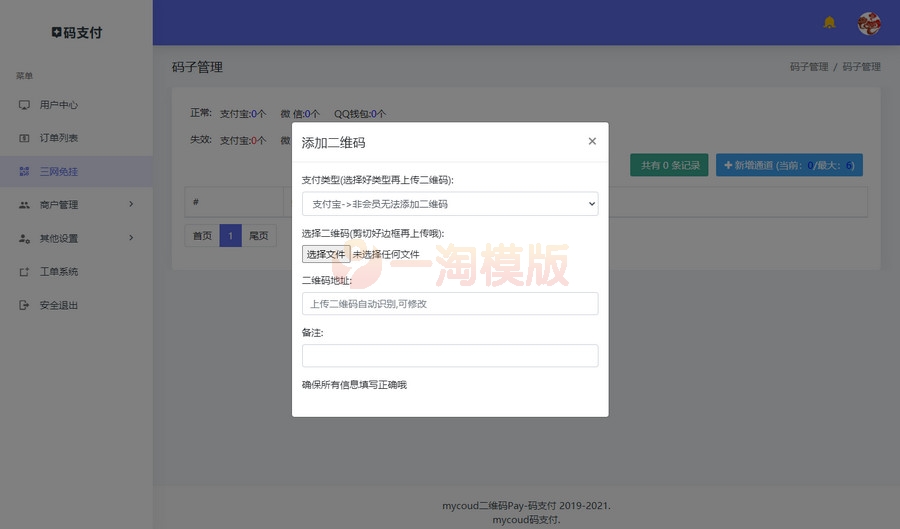Go to 尾页 in pagination
Image resolution: width=900 pixels, height=529 pixels.
(259, 236)
